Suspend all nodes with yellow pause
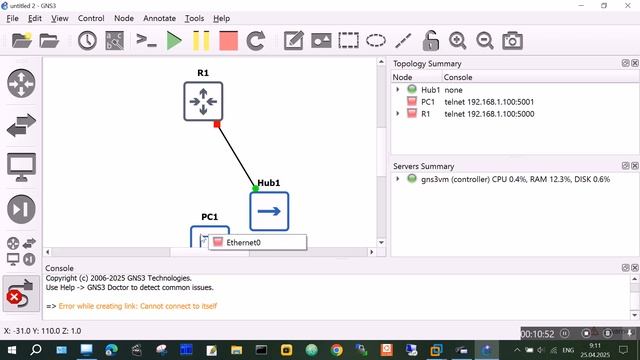640x360 pixels. pyautogui.click(x=201, y=41)
